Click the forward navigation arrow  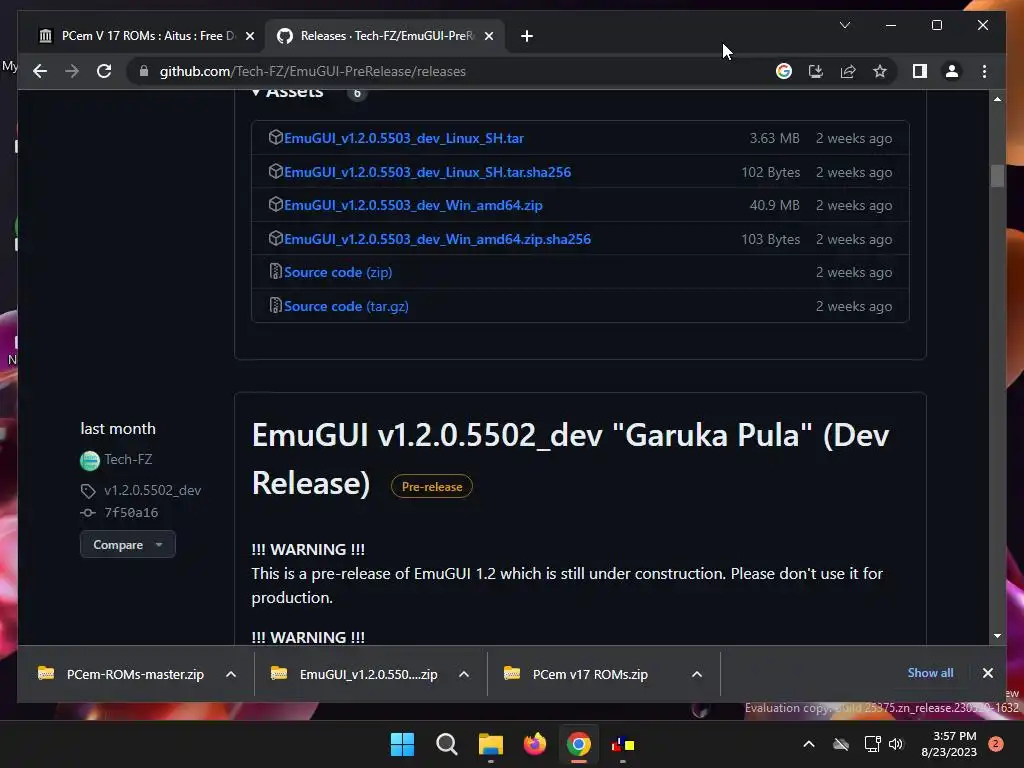tap(72, 71)
